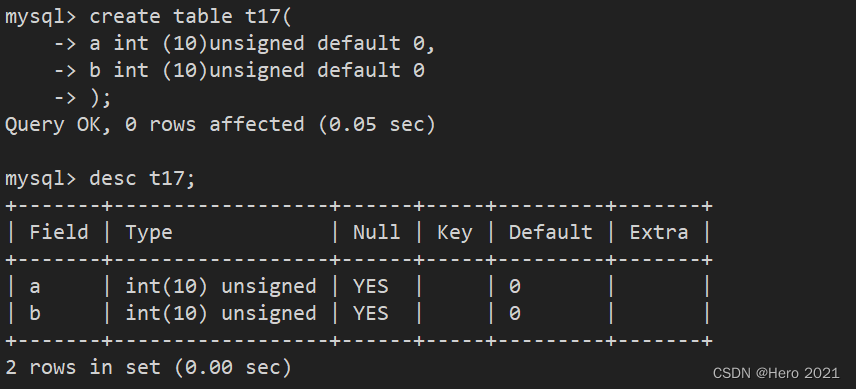Click the YES null value for row a
Viewport: 856px width, 389px height.
[x=371, y=286]
